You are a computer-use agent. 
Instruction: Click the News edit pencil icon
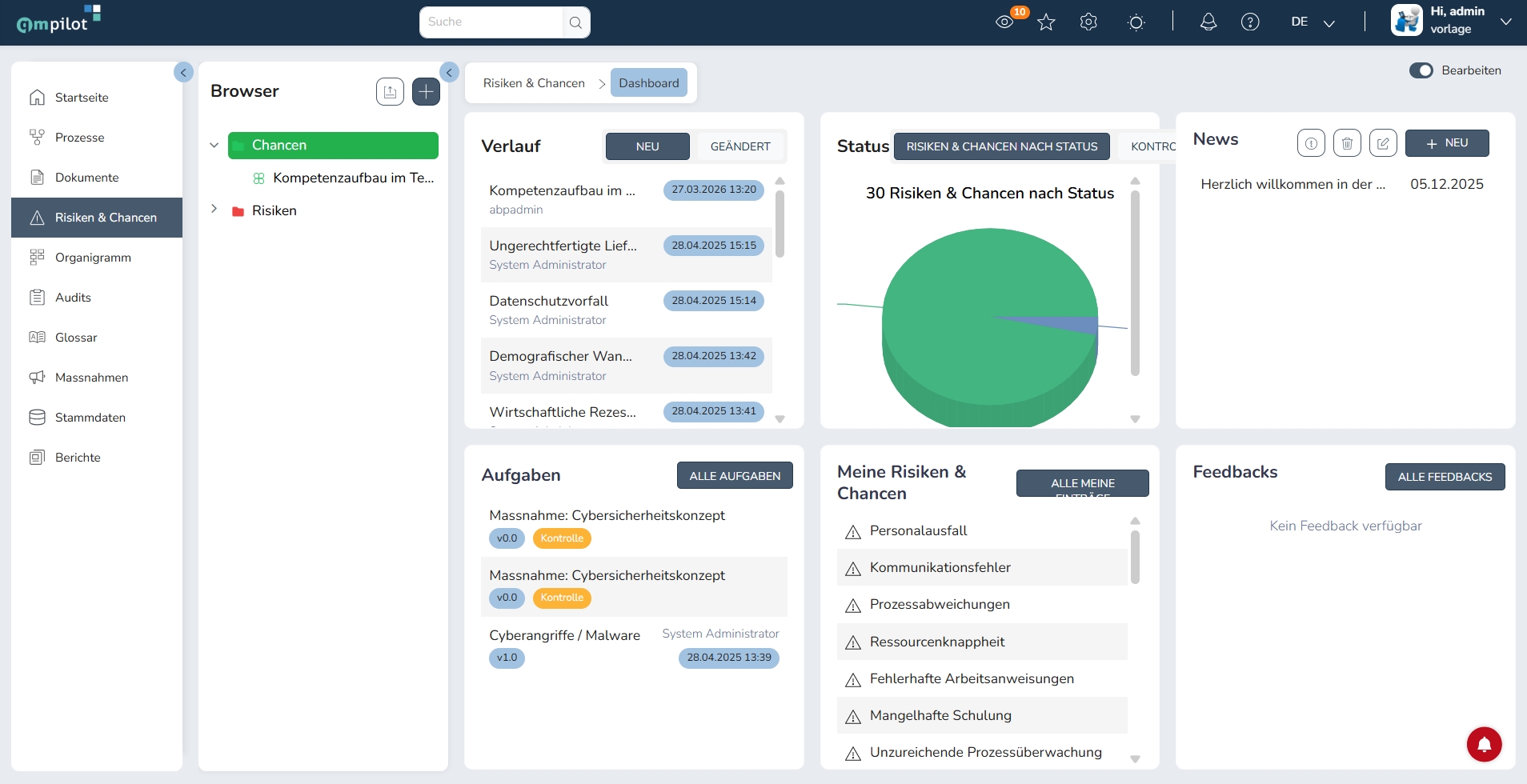[1383, 143]
